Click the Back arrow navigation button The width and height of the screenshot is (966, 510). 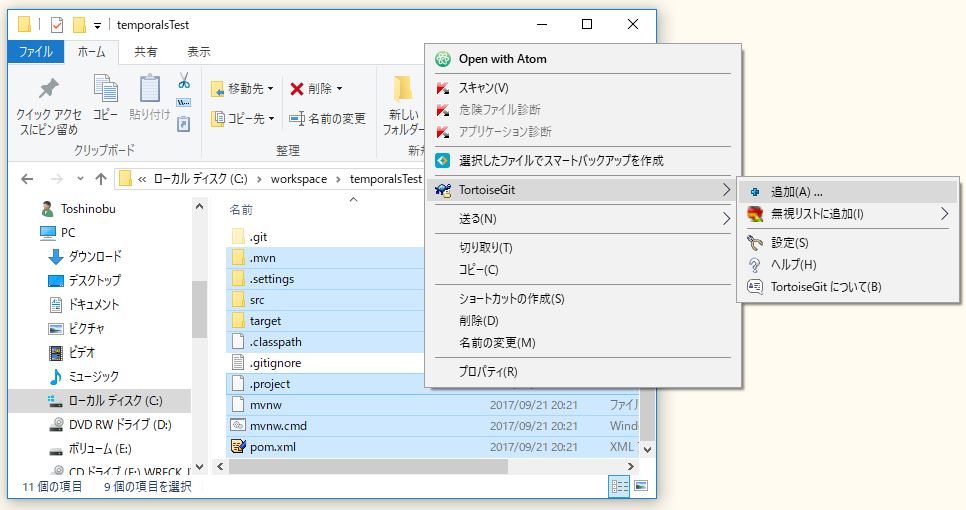click(x=27, y=179)
